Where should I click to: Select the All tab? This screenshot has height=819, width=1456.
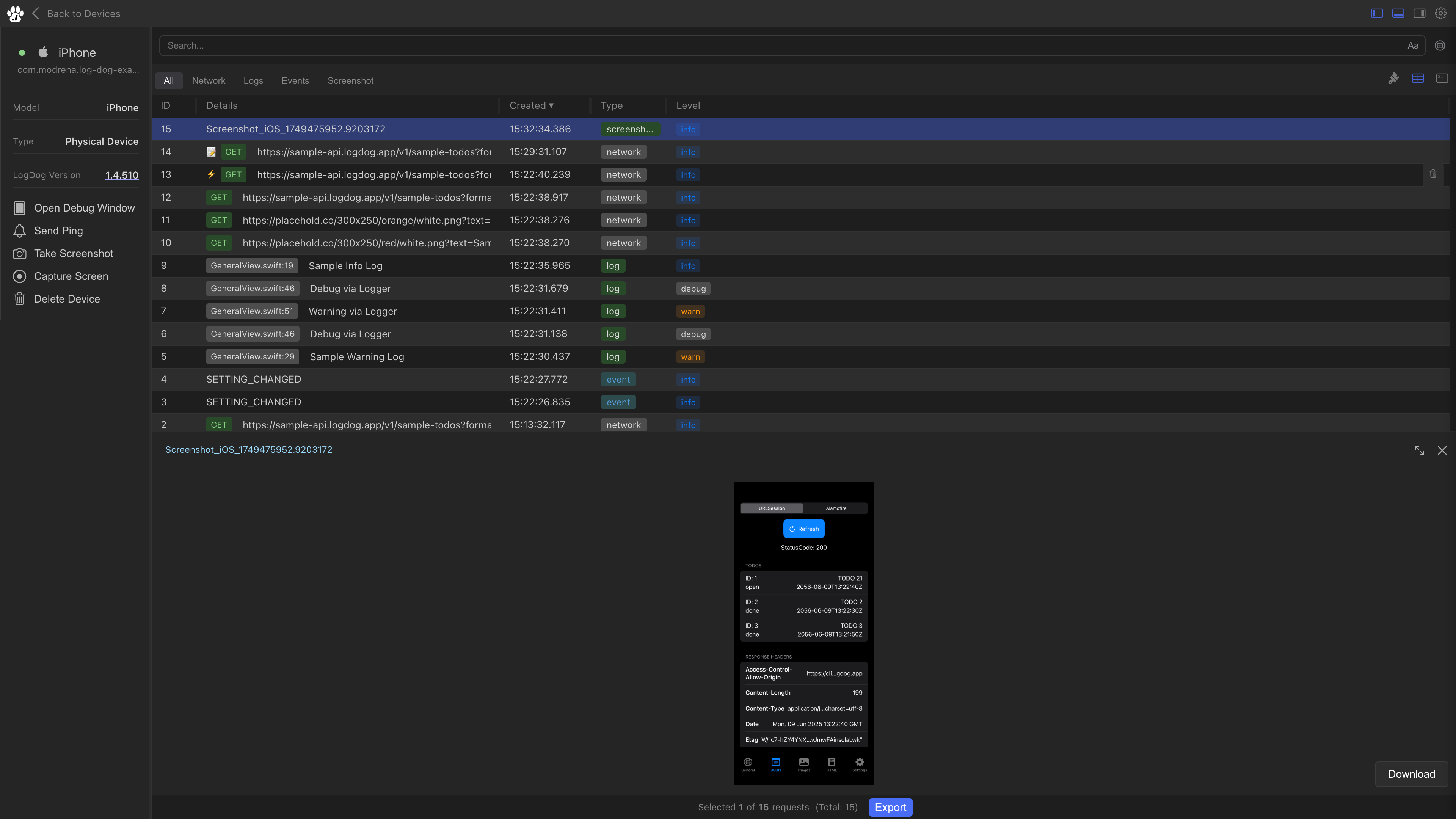tap(168, 81)
